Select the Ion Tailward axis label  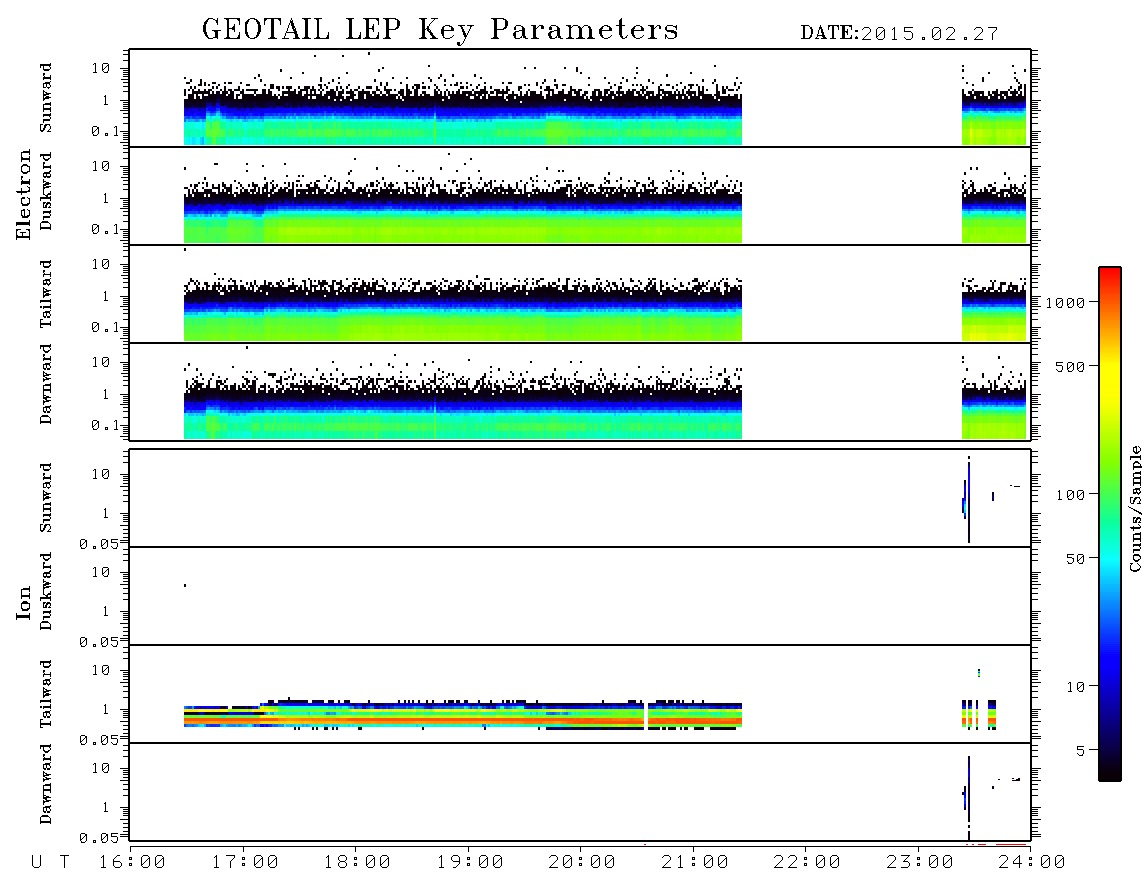[46, 694]
